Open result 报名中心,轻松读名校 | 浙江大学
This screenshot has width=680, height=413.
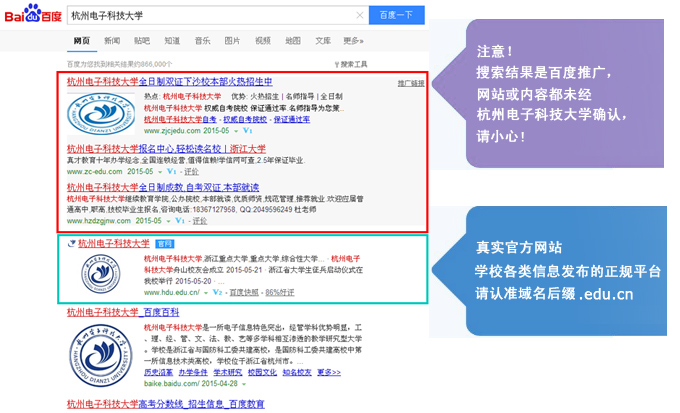click(202, 149)
